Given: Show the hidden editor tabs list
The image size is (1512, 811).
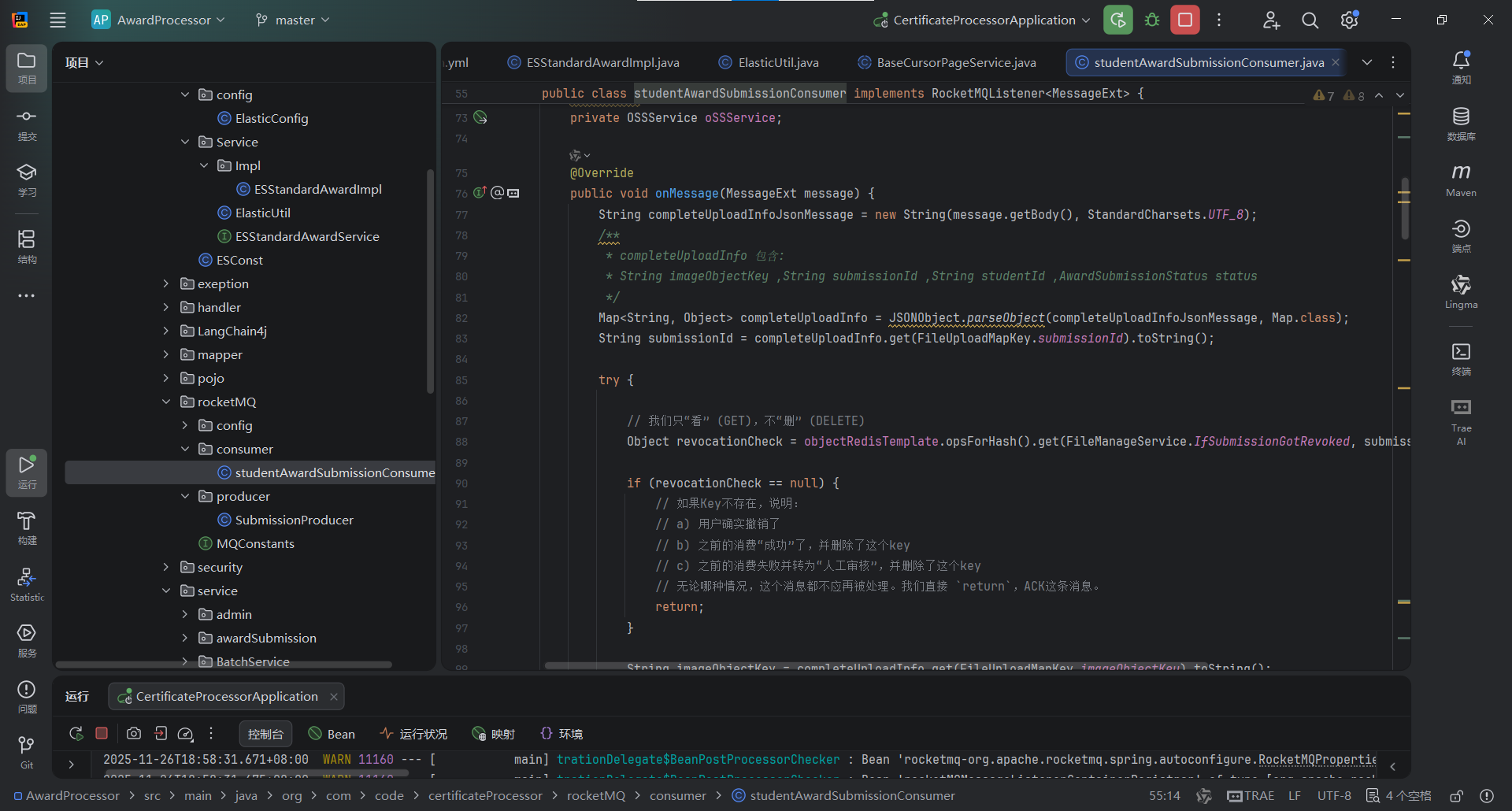Looking at the screenshot, I should 1367,62.
